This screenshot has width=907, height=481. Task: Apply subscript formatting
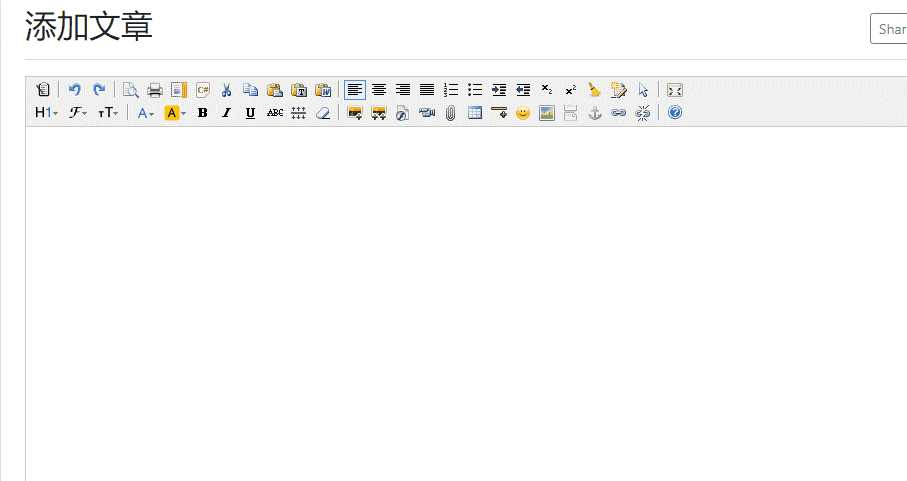tap(547, 90)
